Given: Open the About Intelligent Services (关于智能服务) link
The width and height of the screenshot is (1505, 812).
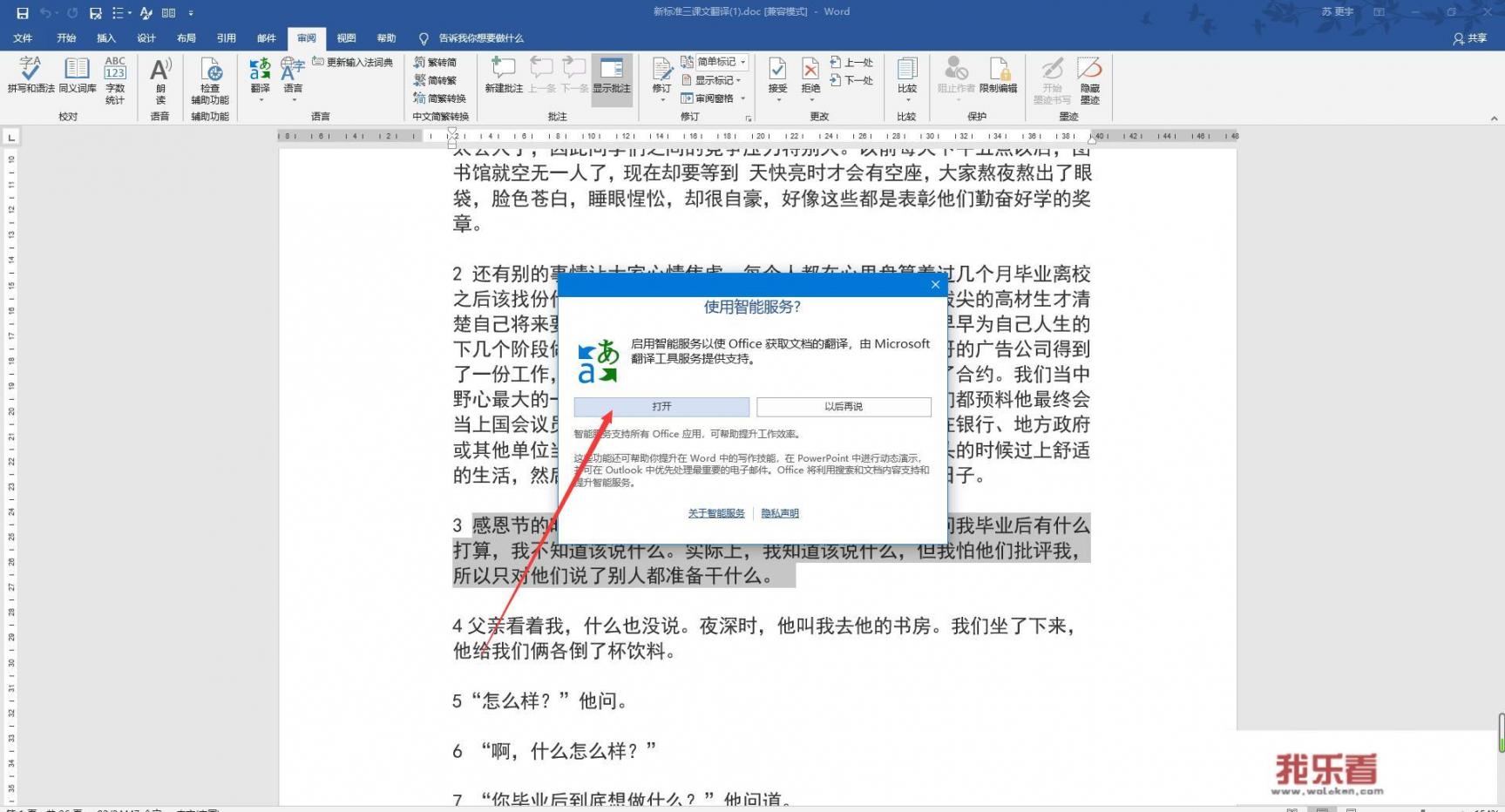Looking at the screenshot, I should click(716, 513).
